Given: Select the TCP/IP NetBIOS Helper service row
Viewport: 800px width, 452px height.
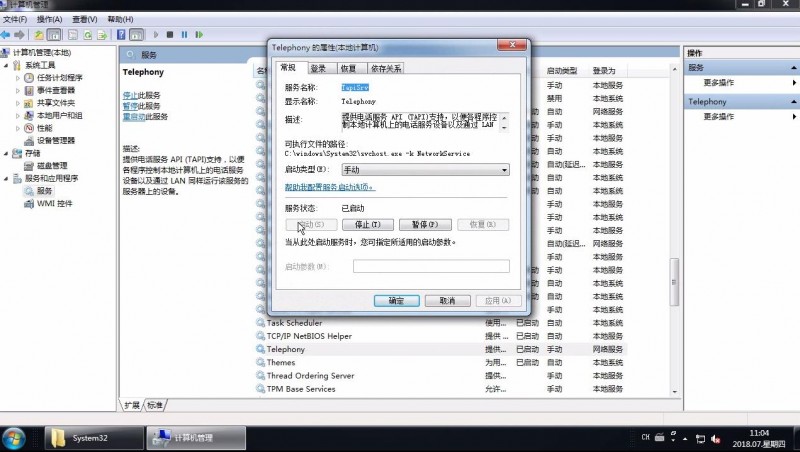Looking at the screenshot, I should coord(442,336).
